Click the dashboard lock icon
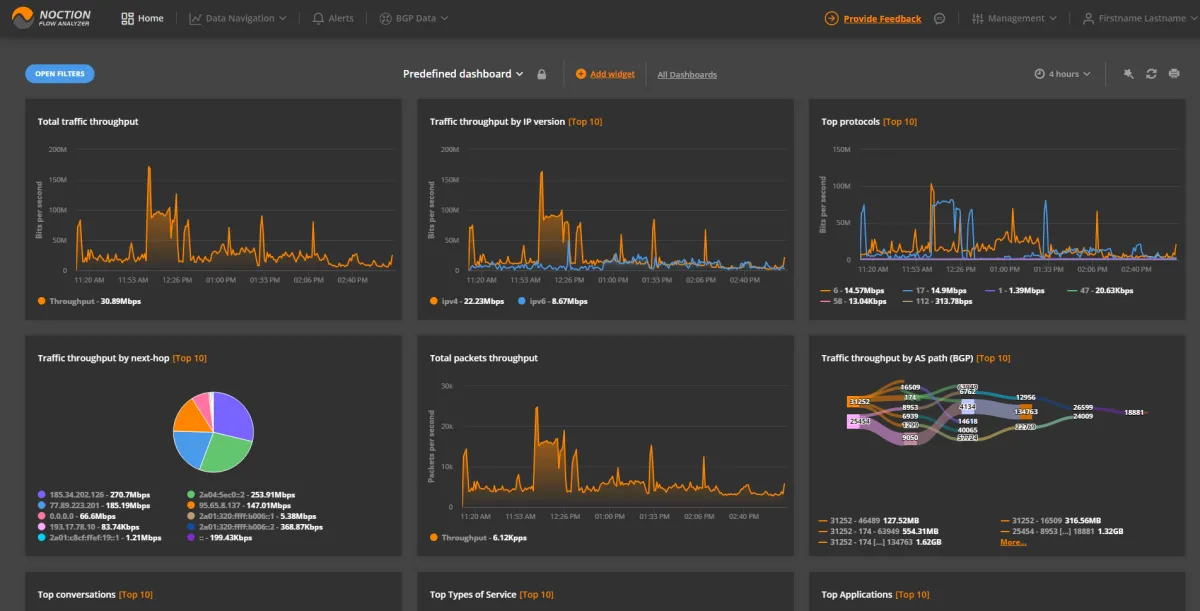The height and width of the screenshot is (611, 1200). coord(541,74)
